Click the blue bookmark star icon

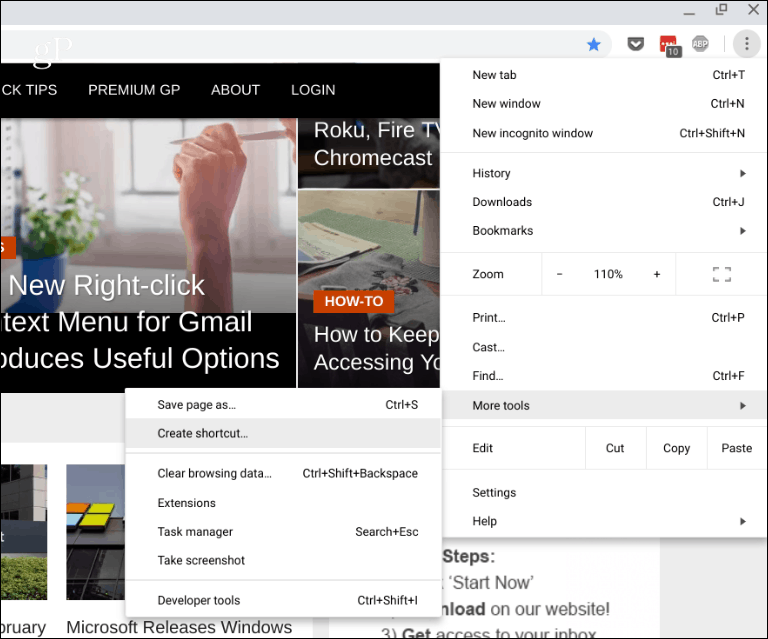click(x=594, y=45)
